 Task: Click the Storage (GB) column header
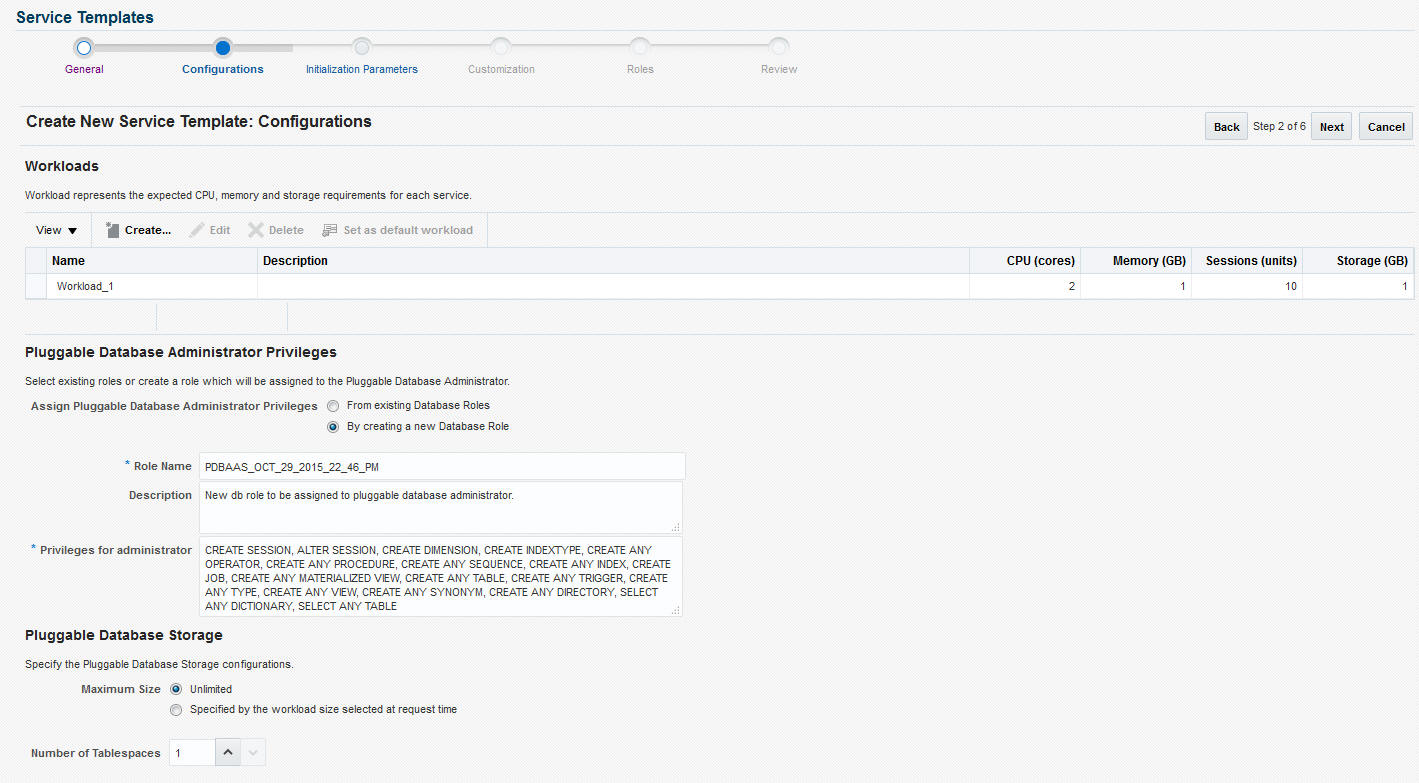point(1358,261)
